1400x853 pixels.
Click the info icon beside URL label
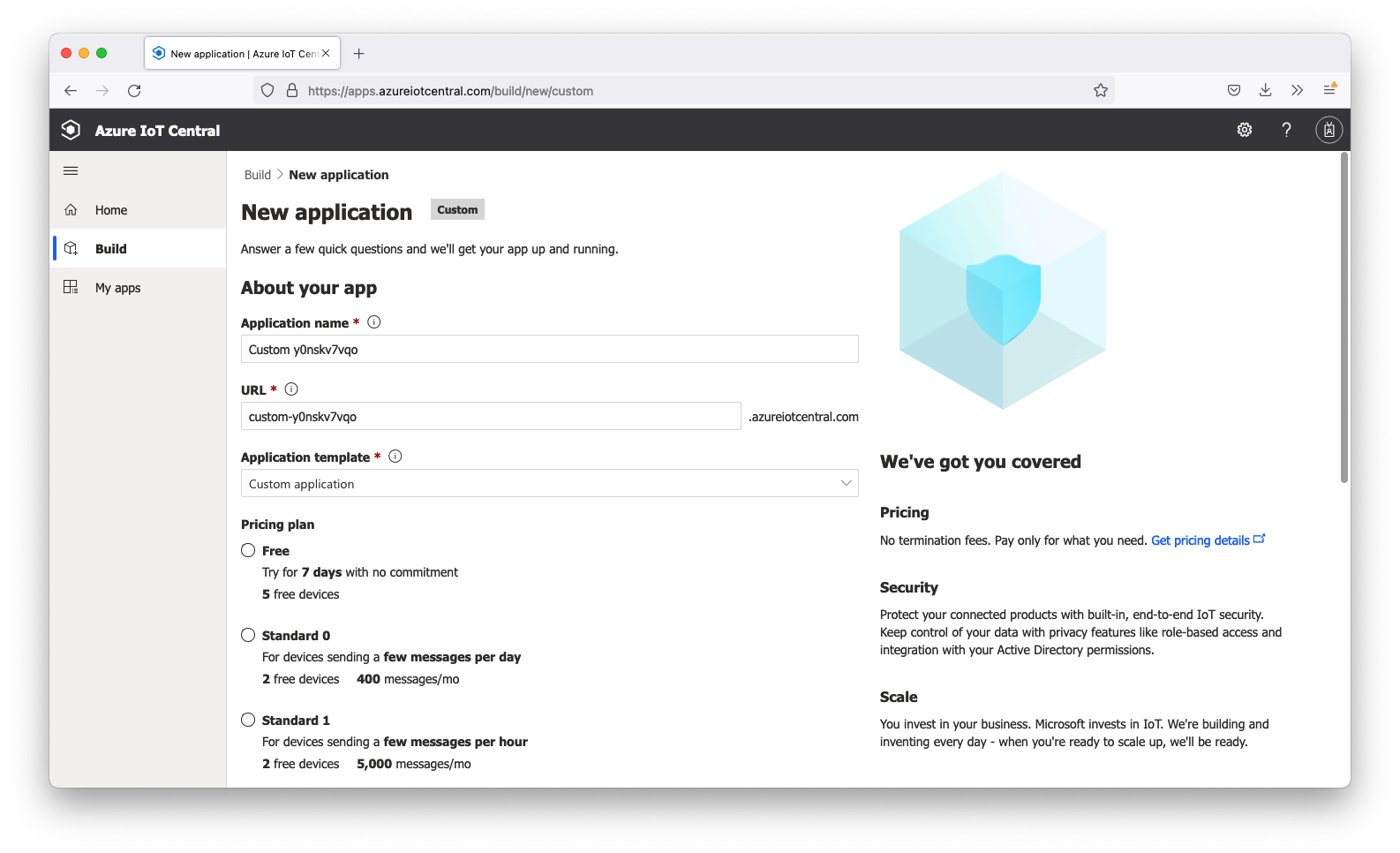(291, 389)
